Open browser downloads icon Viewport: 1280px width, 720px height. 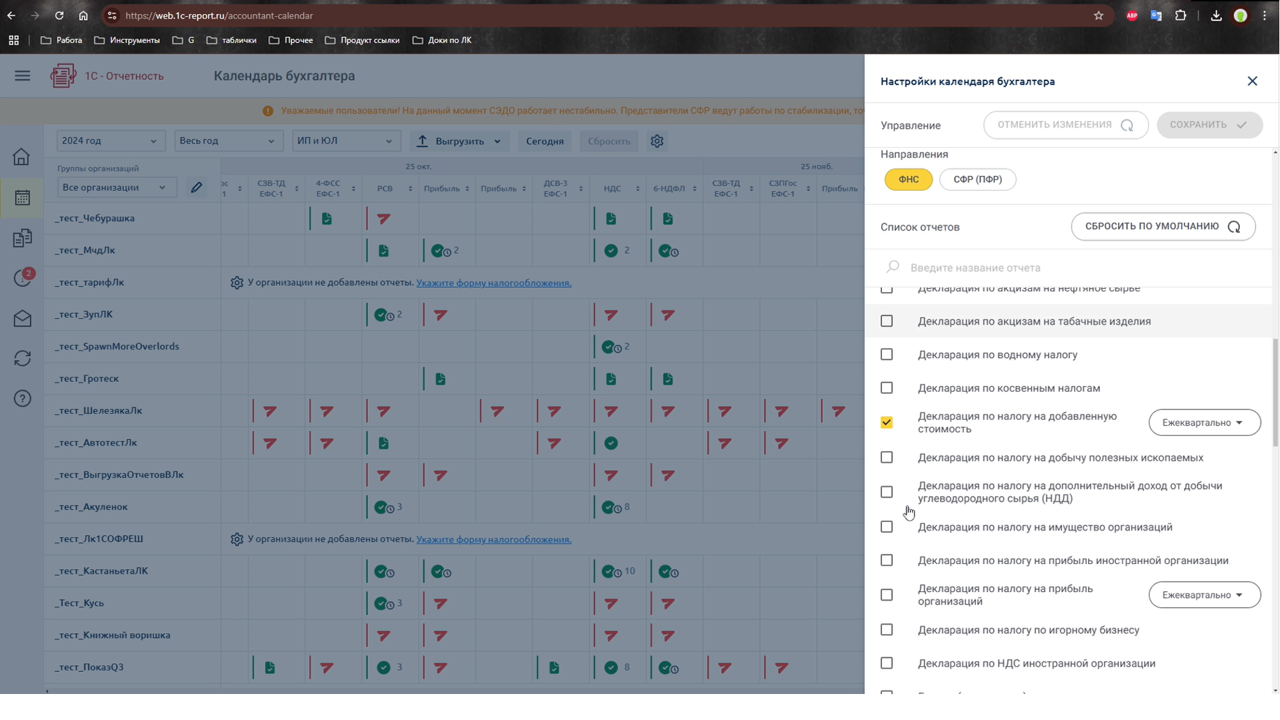(1216, 16)
